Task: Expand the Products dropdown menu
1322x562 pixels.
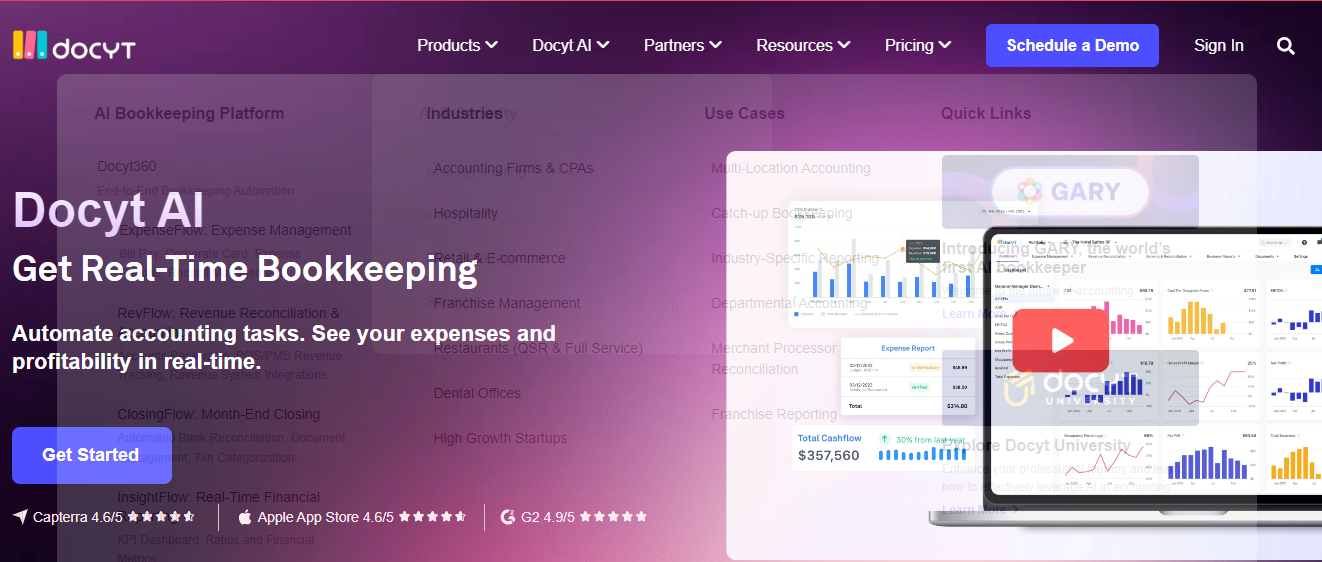Action: pyautogui.click(x=457, y=46)
